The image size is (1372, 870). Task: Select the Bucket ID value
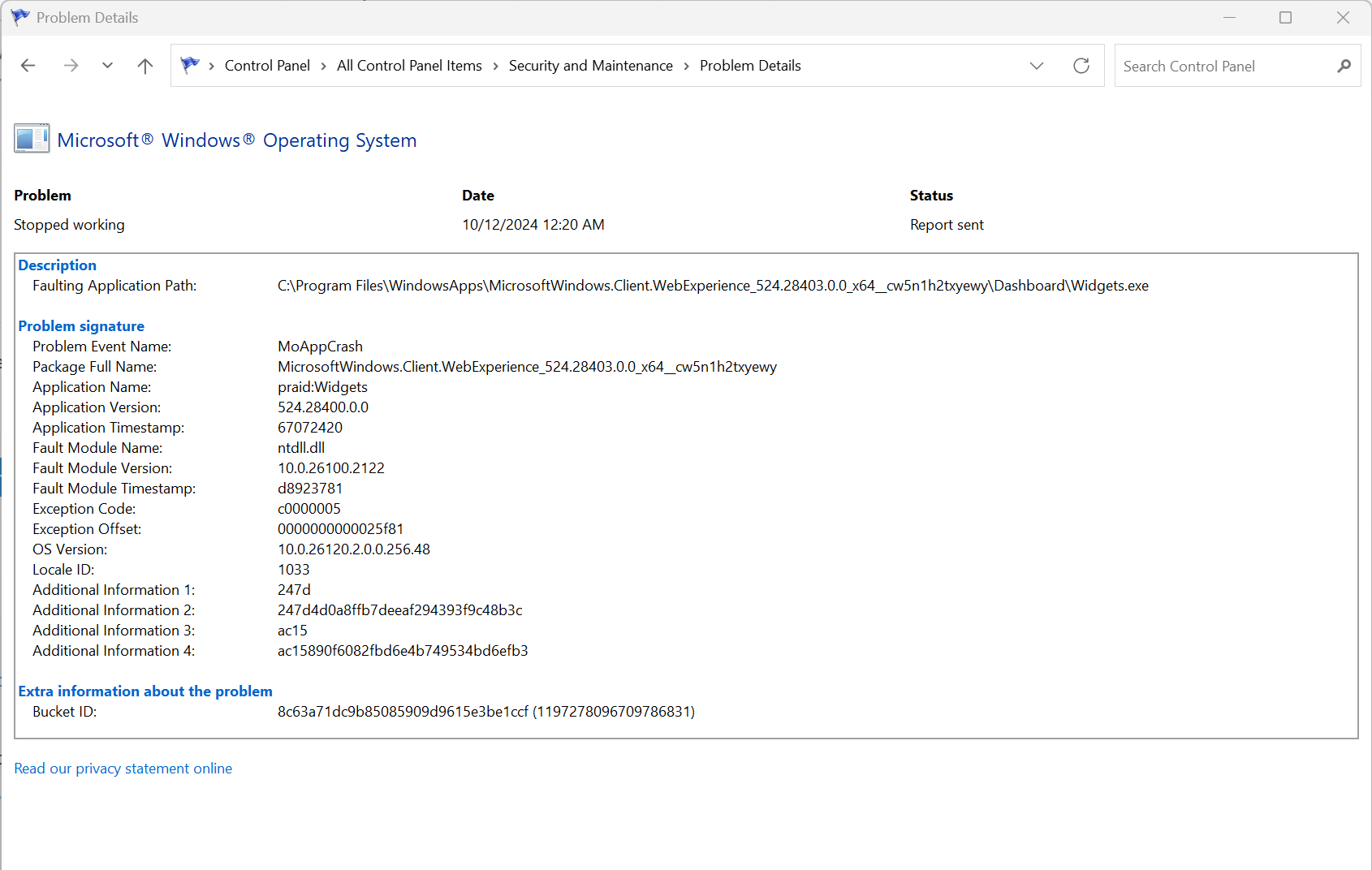click(486, 712)
